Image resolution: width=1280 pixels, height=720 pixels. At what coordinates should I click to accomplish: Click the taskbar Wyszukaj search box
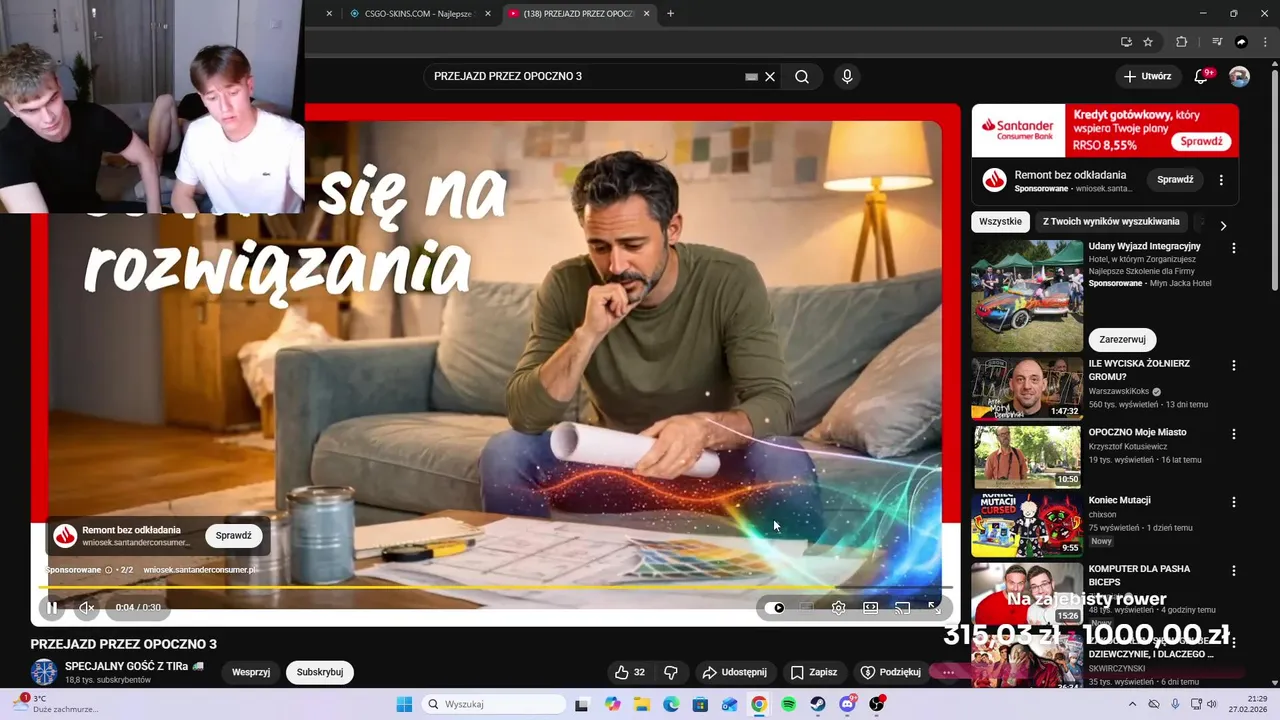pos(494,704)
